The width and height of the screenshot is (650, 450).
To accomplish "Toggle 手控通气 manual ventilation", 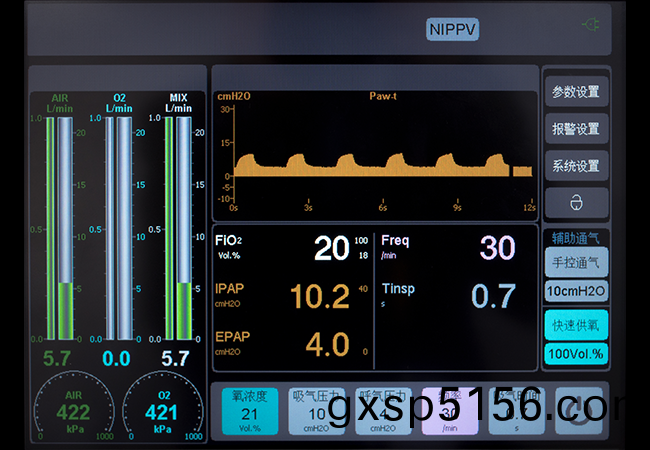I will 575,263.
